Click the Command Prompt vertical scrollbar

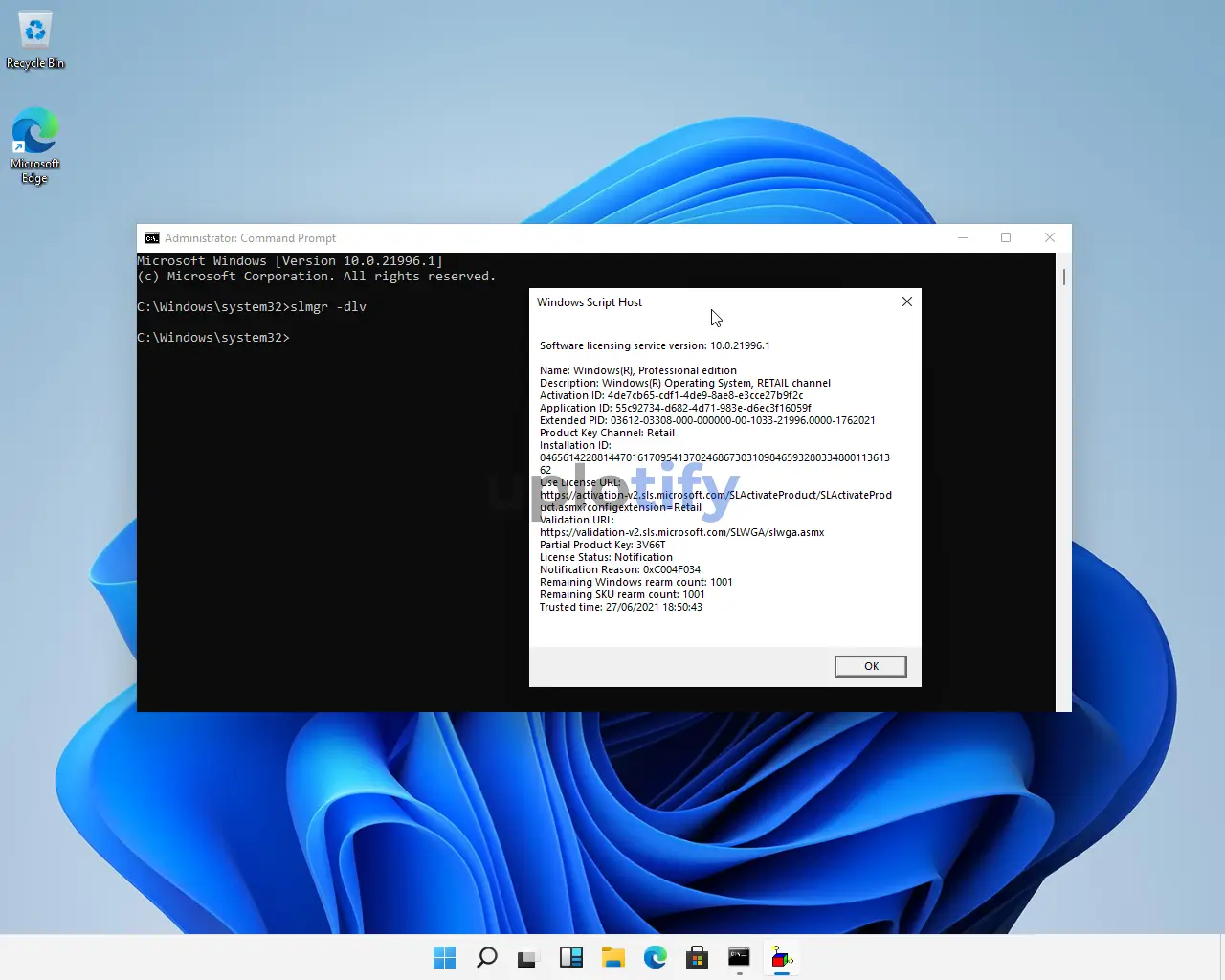1063,482
